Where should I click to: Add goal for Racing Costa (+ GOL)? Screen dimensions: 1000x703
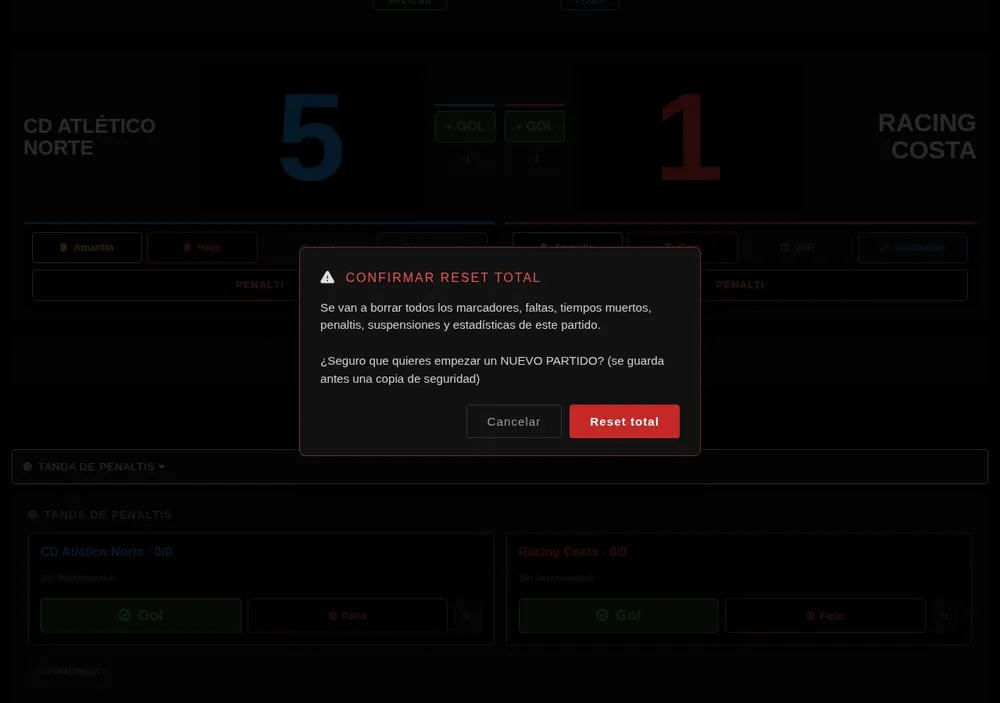[534, 126]
